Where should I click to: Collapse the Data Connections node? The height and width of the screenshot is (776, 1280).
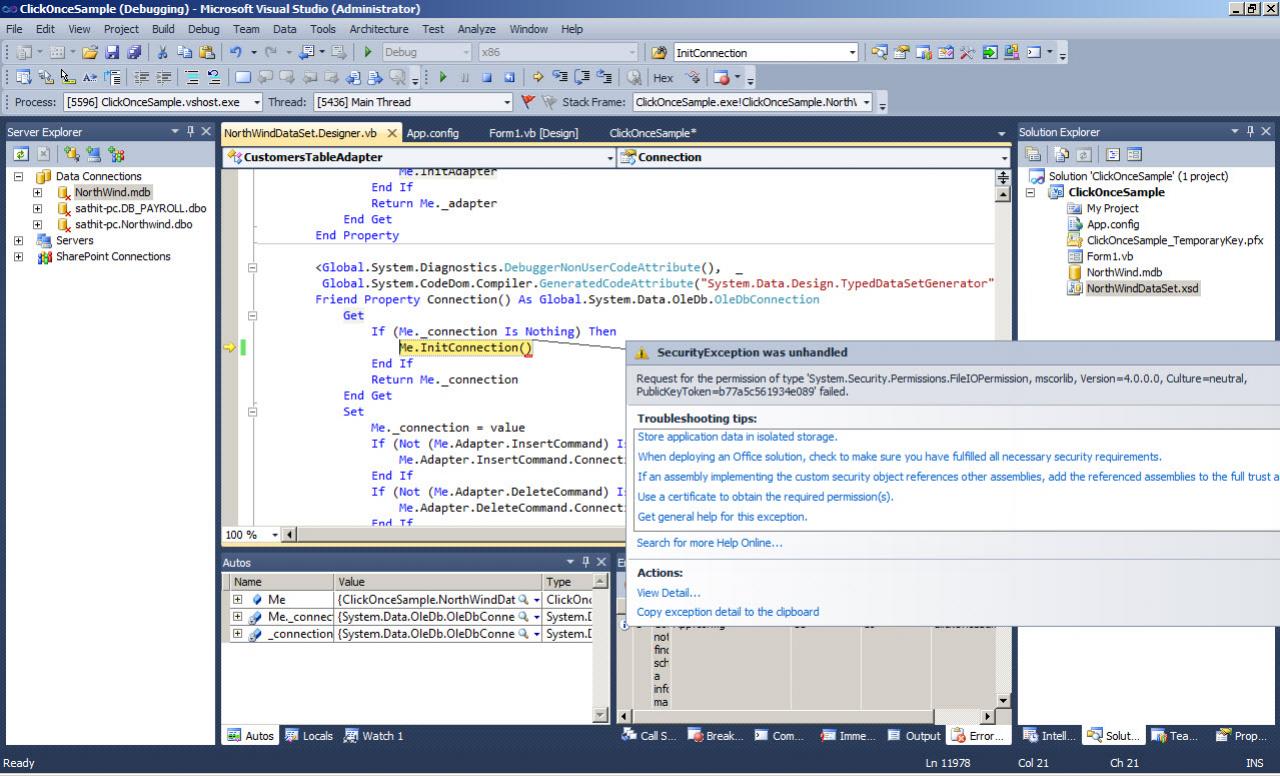(18, 176)
